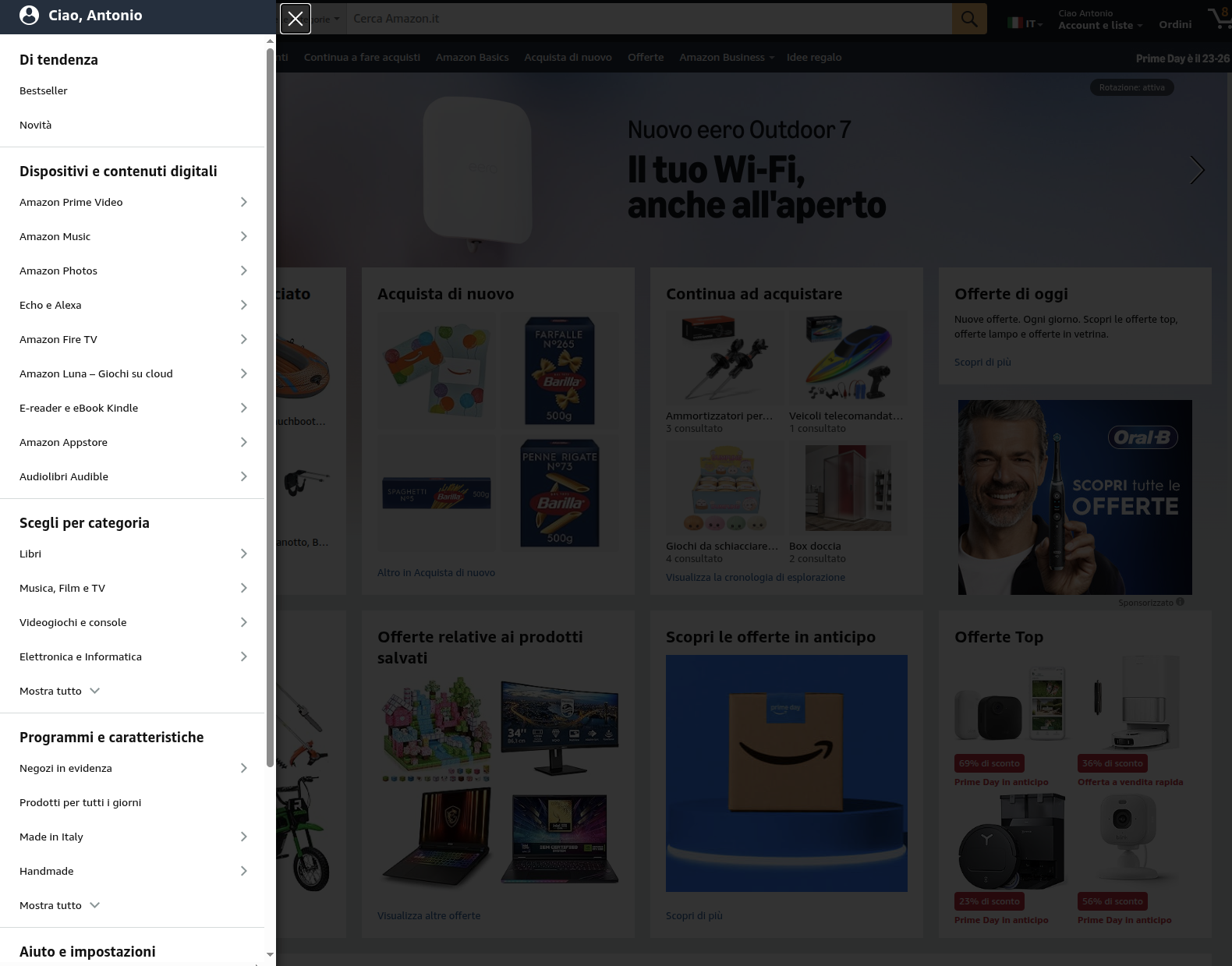This screenshot has height=966, width=1232.
Task: Expand the Amazon Music chevron
Action: point(243,236)
